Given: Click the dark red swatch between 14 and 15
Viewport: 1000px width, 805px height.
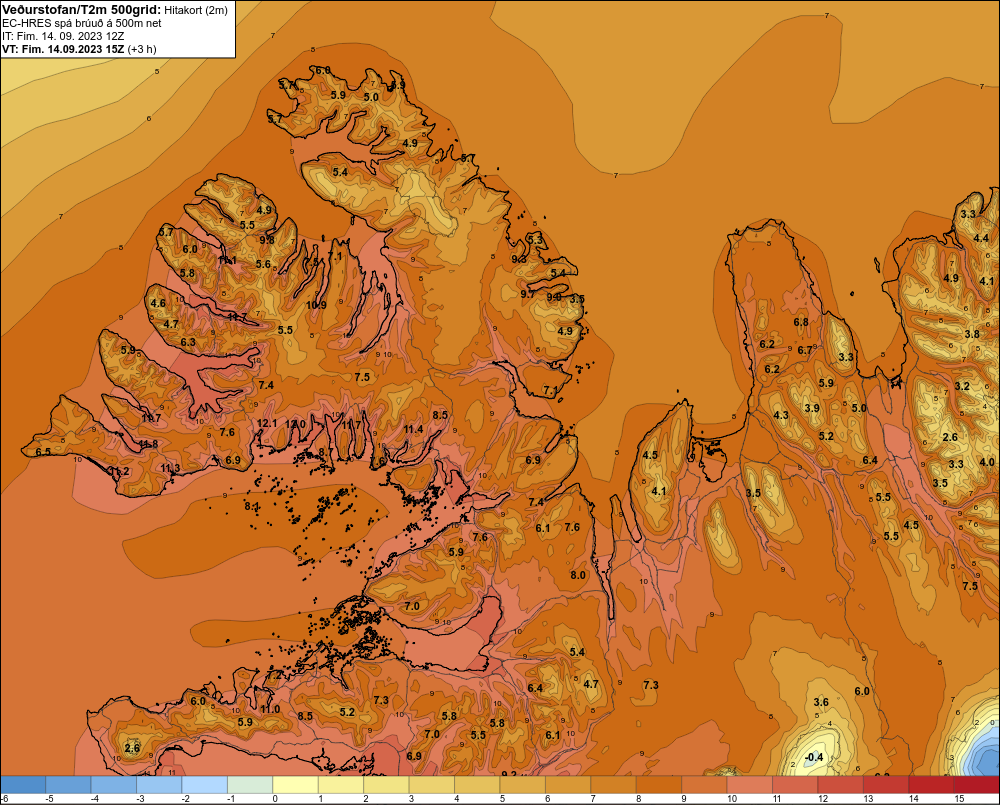Looking at the screenshot, I should [x=931, y=785].
